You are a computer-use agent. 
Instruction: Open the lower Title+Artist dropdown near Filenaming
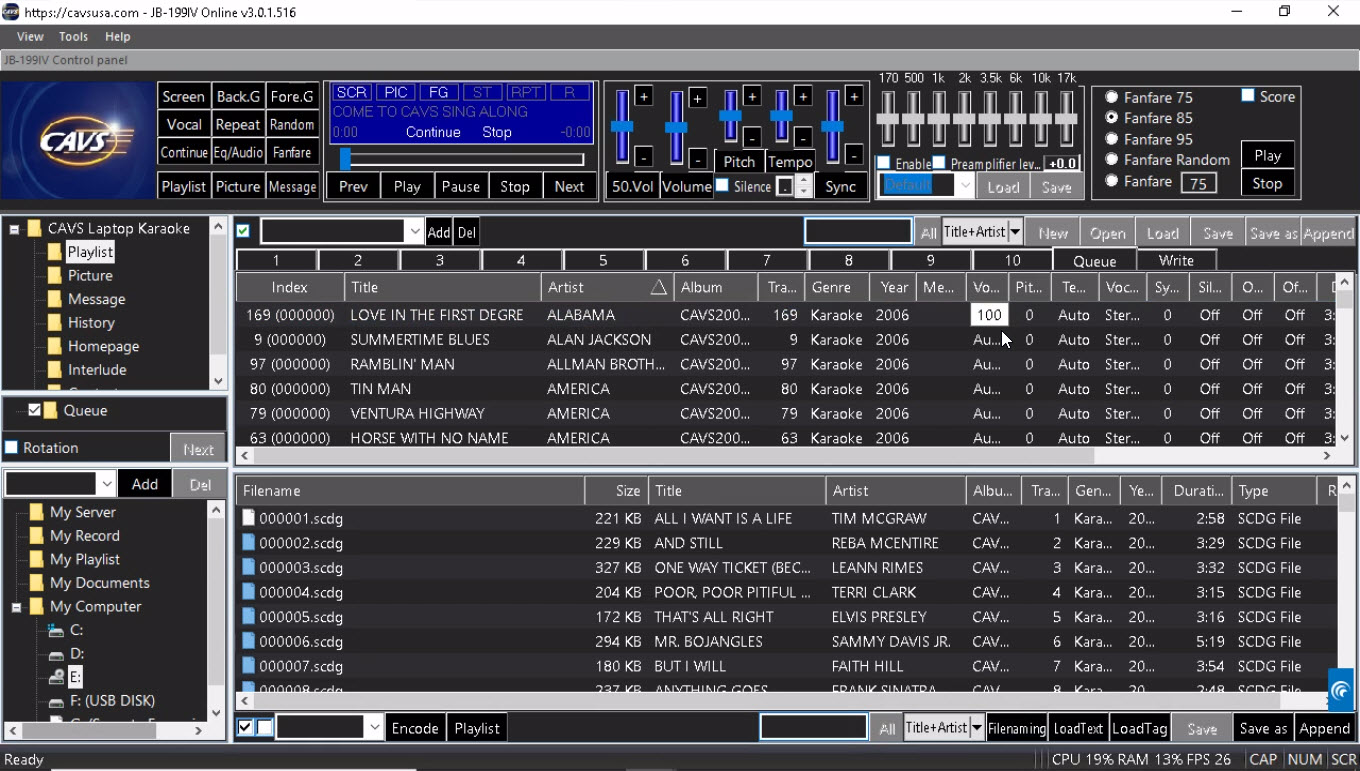tap(976, 728)
